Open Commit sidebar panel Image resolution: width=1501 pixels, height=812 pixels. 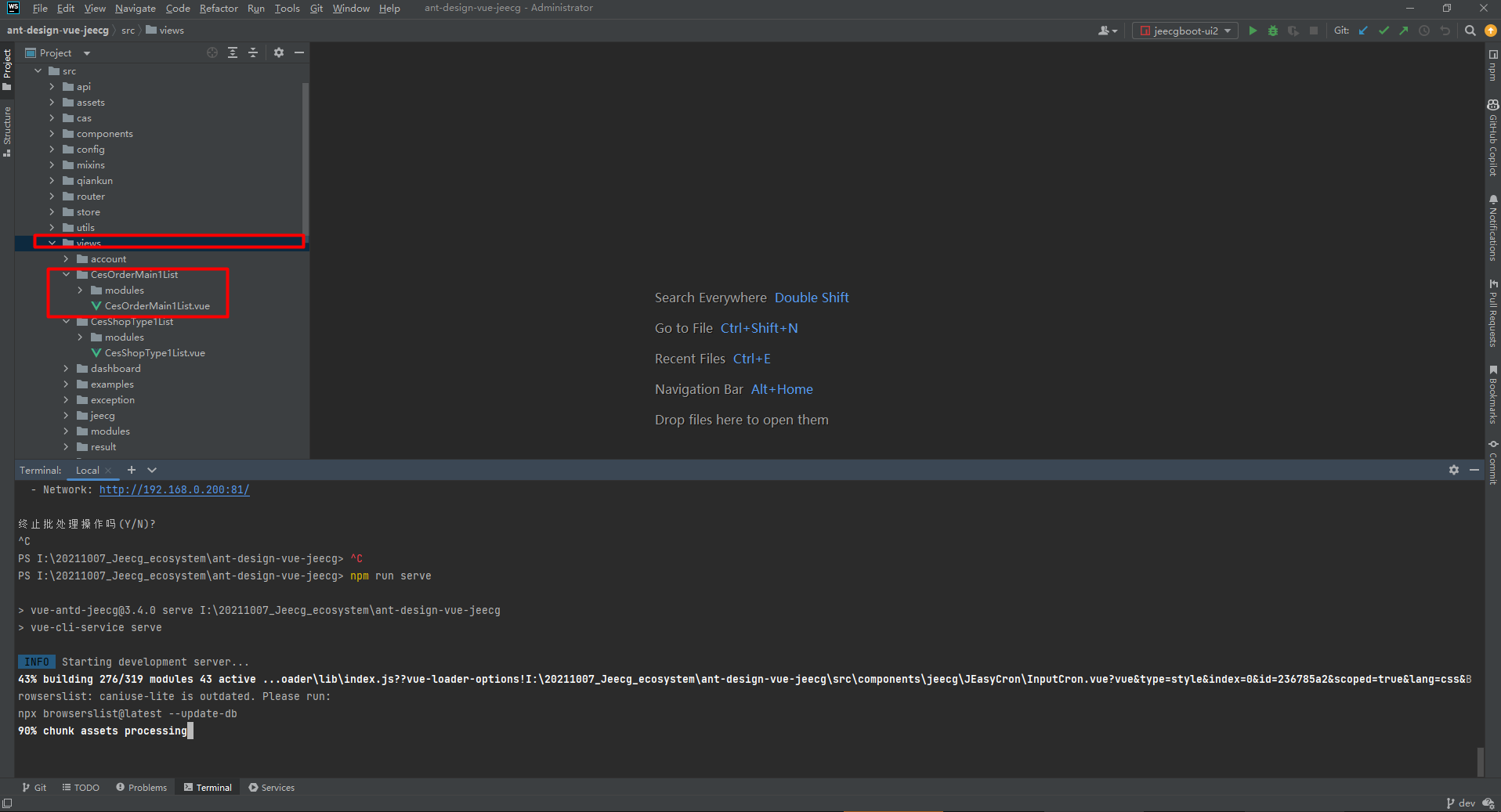point(1493,462)
